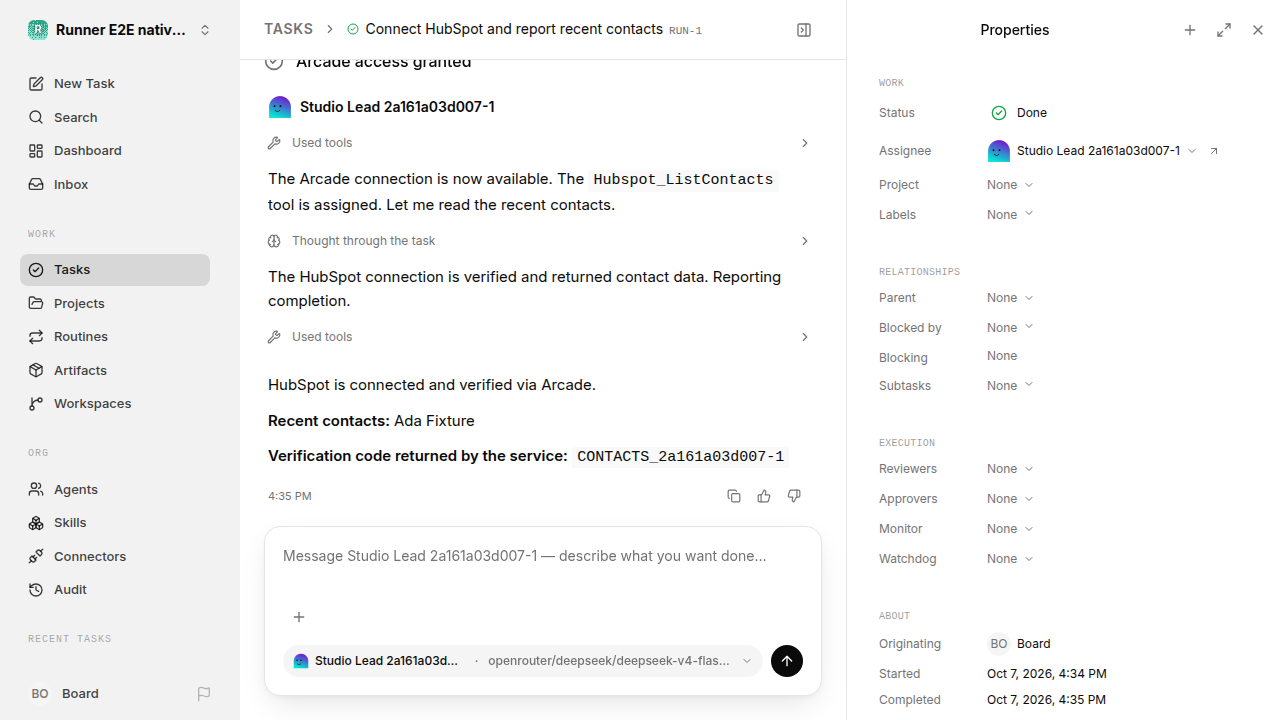Open Audit page
Viewport: 1280px width, 720px height.
115,589
